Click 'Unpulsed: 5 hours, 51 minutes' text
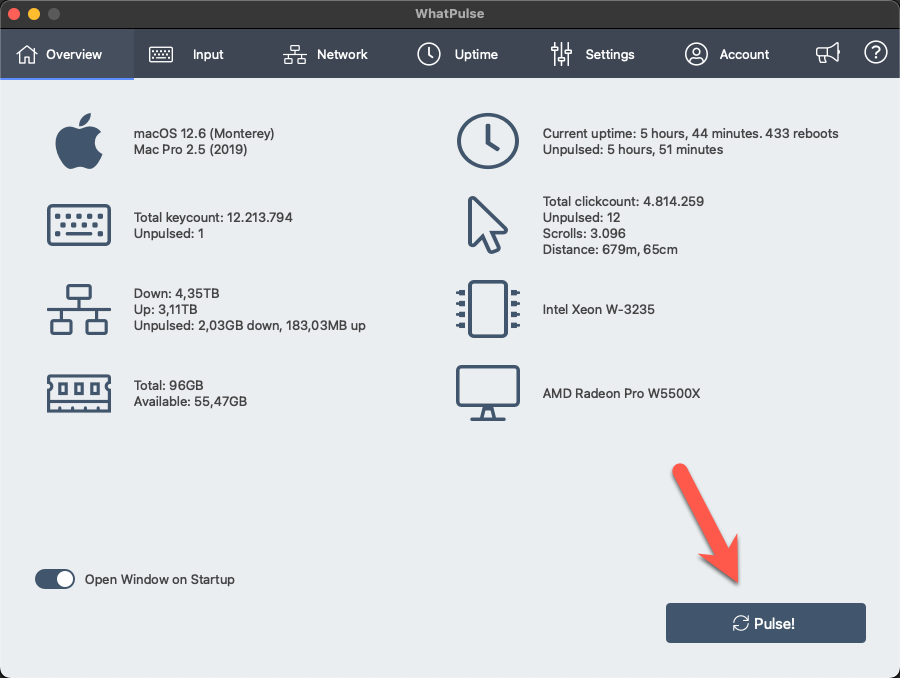The image size is (900, 678). pyautogui.click(x=633, y=149)
